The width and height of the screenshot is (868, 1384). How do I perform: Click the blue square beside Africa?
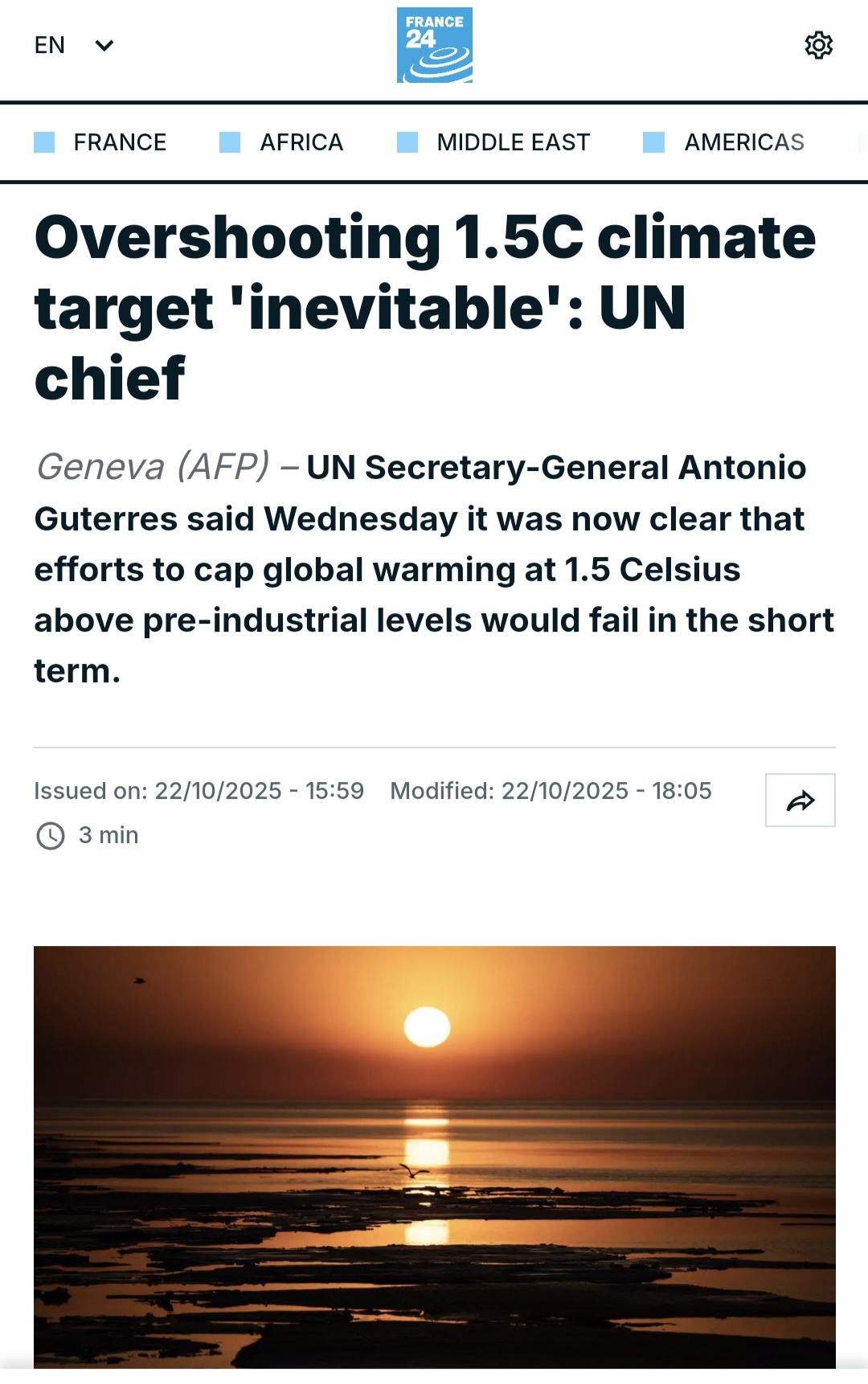click(x=230, y=142)
